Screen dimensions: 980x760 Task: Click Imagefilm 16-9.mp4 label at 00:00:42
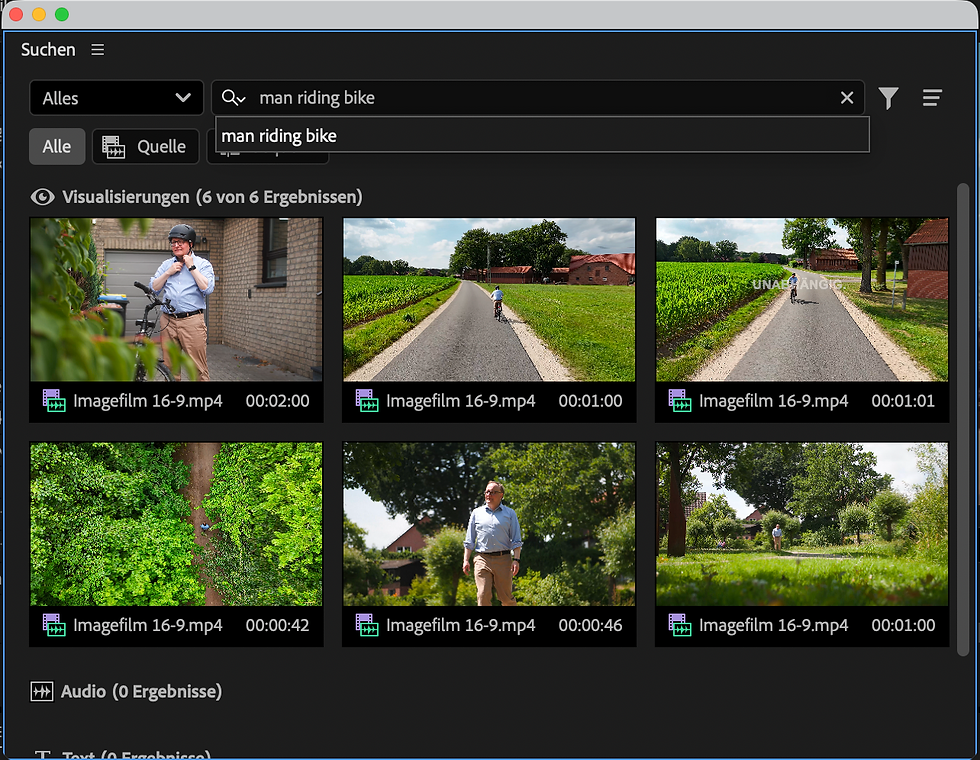click(148, 625)
